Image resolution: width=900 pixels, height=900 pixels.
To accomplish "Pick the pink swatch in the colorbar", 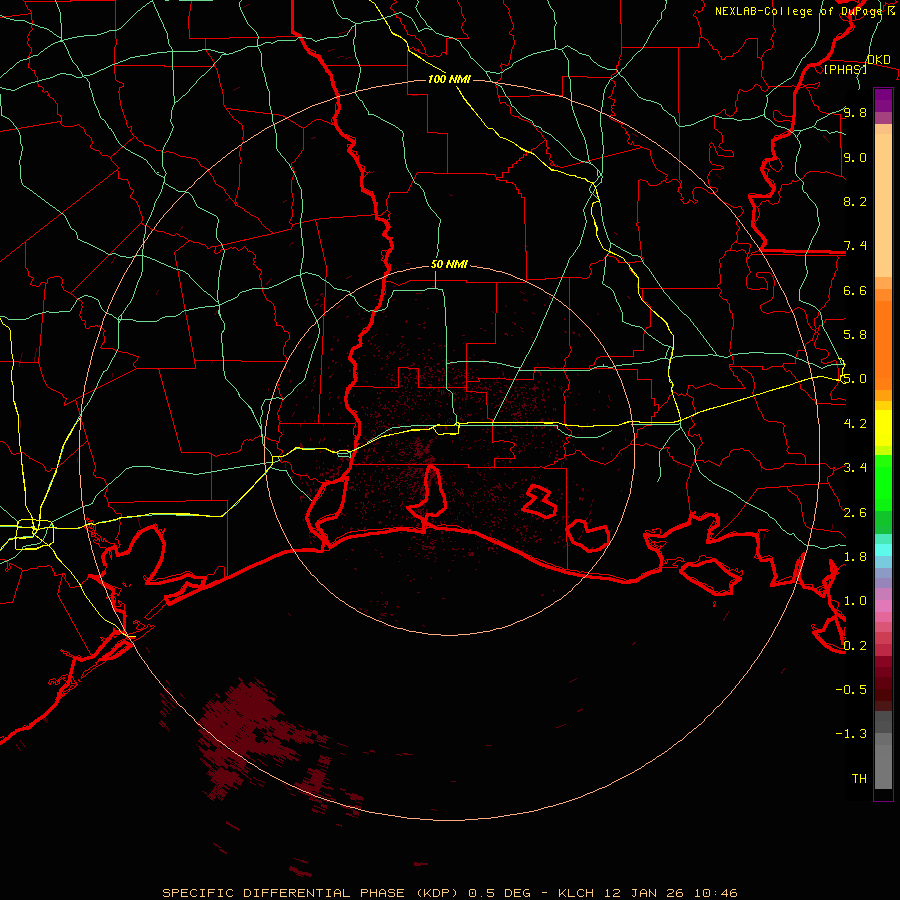I will coord(883,606).
